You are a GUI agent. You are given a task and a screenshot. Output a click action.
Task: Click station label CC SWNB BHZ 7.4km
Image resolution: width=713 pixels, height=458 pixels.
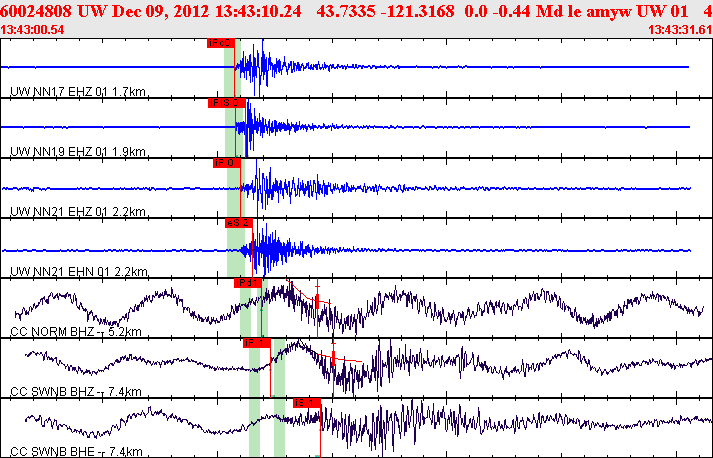[75, 392]
